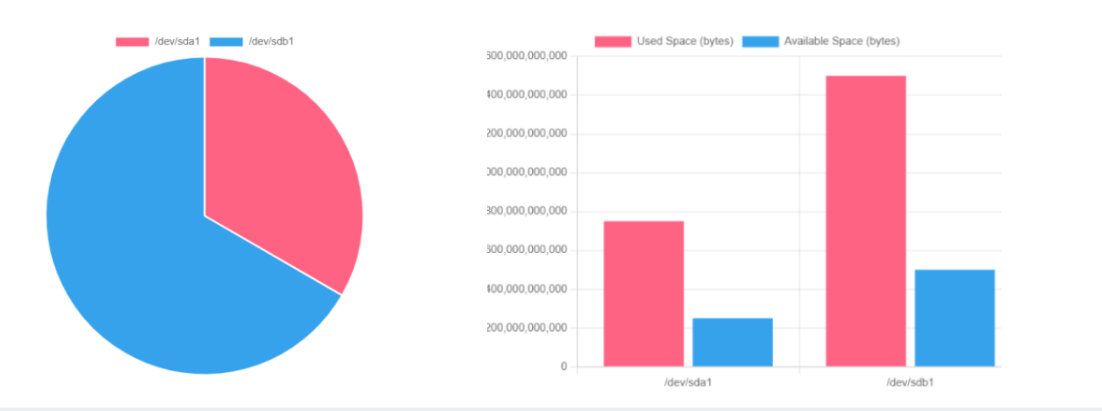
Task: Click the red used space bar for /dev/sda1
Action: pos(644,293)
